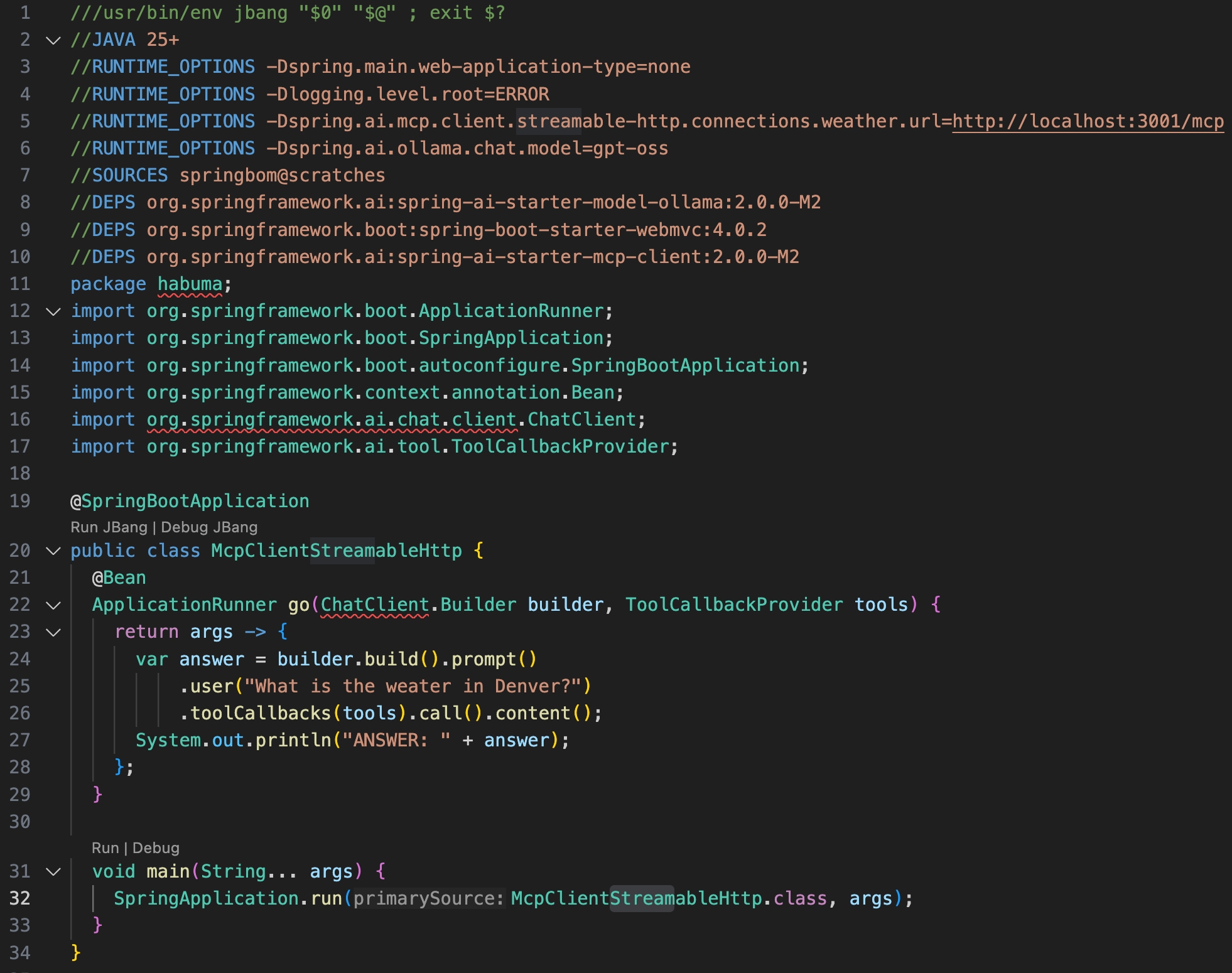Click Run above the main method
This screenshot has width=1232, height=973.
(105, 848)
